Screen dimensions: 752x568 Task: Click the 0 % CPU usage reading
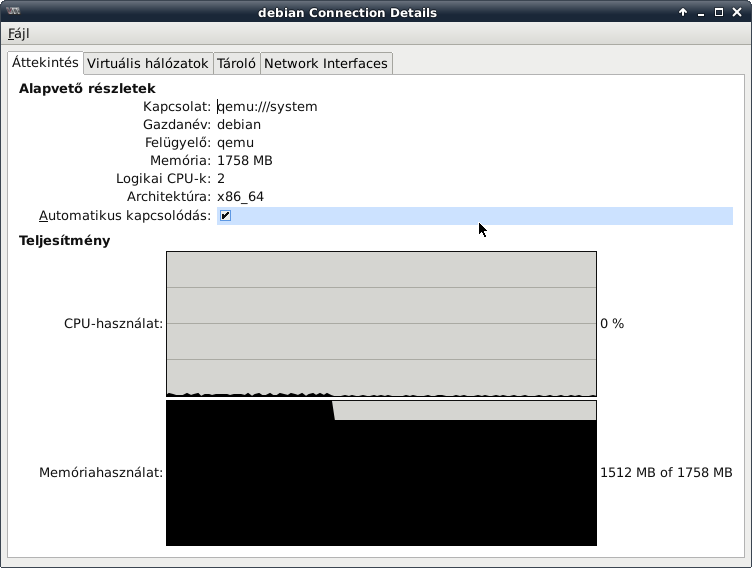tap(612, 324)
